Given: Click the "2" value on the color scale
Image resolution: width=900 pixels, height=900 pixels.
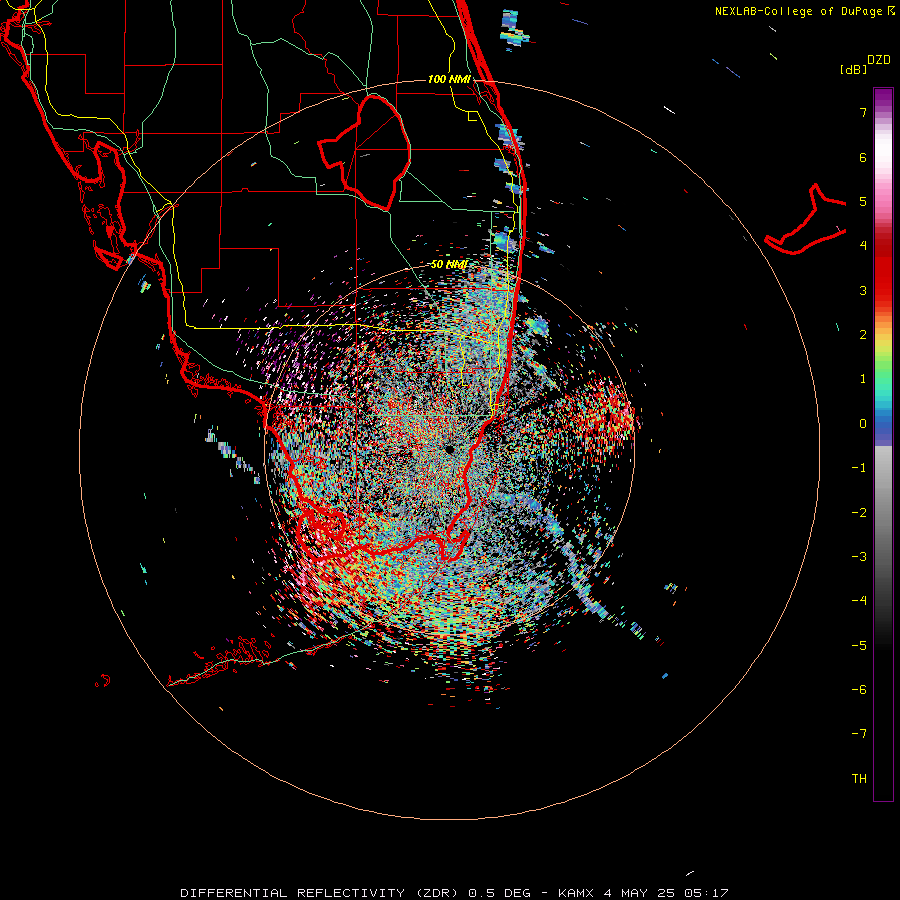Looking at the screenshot, I should coord(863,335).
